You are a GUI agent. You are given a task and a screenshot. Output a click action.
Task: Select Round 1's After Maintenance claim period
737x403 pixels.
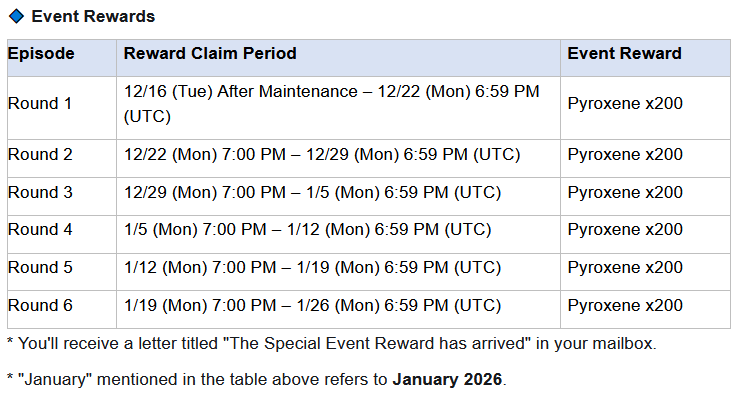pos(330,104)
